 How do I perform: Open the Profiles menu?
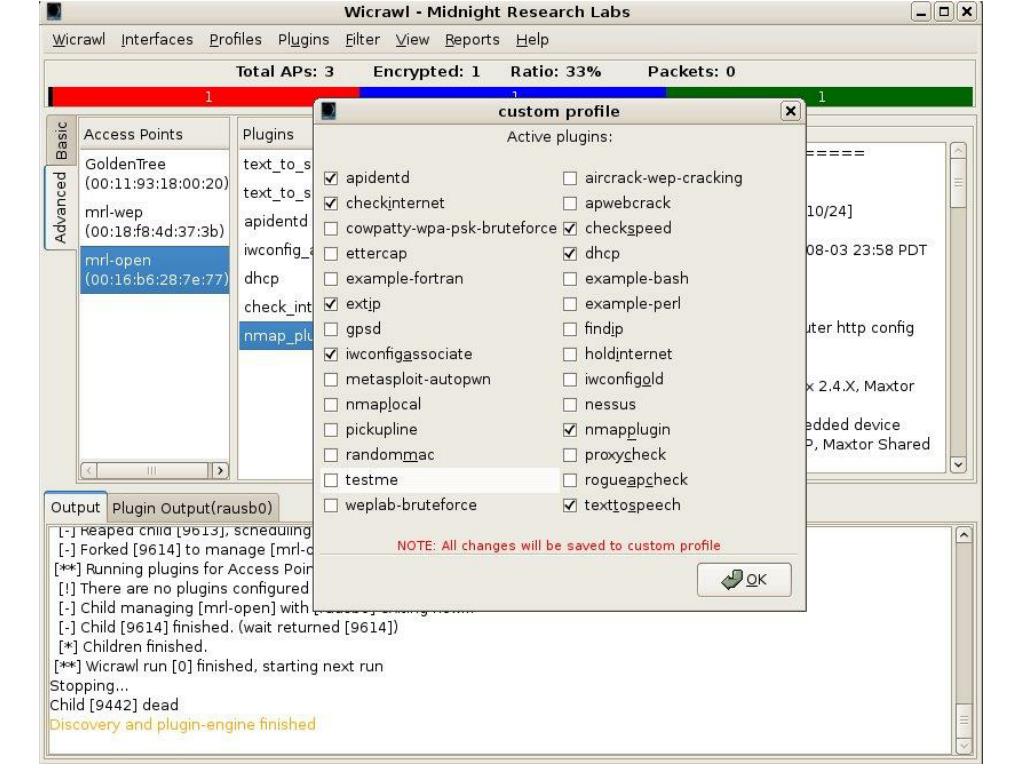pyautogui.click(x=235, y=40)
